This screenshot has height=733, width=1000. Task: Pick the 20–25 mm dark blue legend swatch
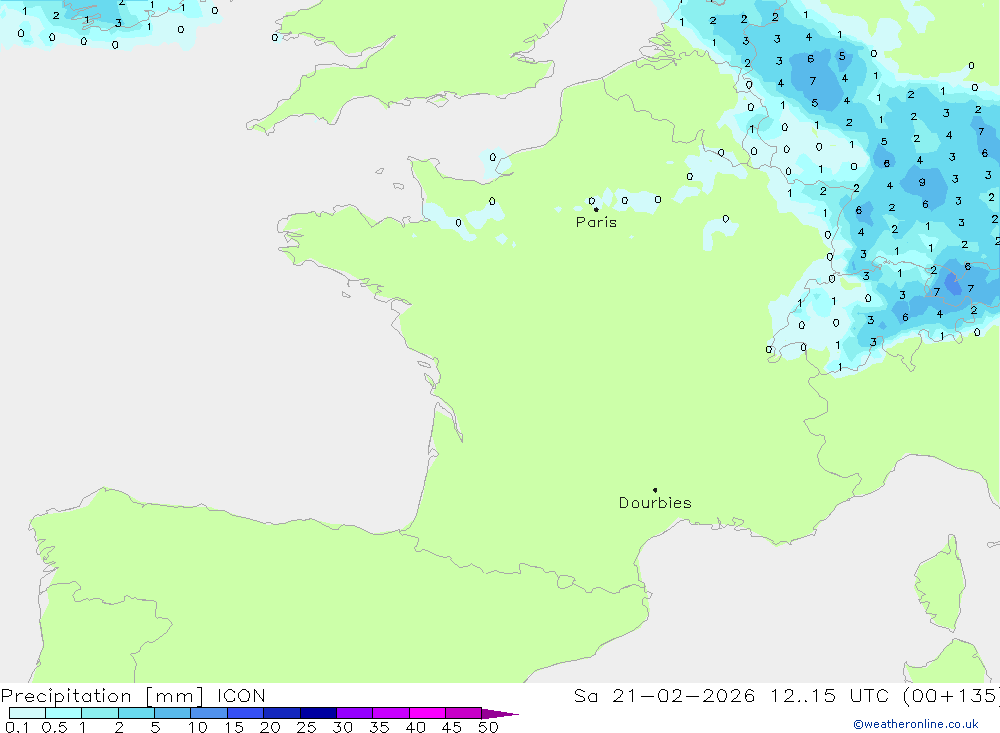(281, 713)
